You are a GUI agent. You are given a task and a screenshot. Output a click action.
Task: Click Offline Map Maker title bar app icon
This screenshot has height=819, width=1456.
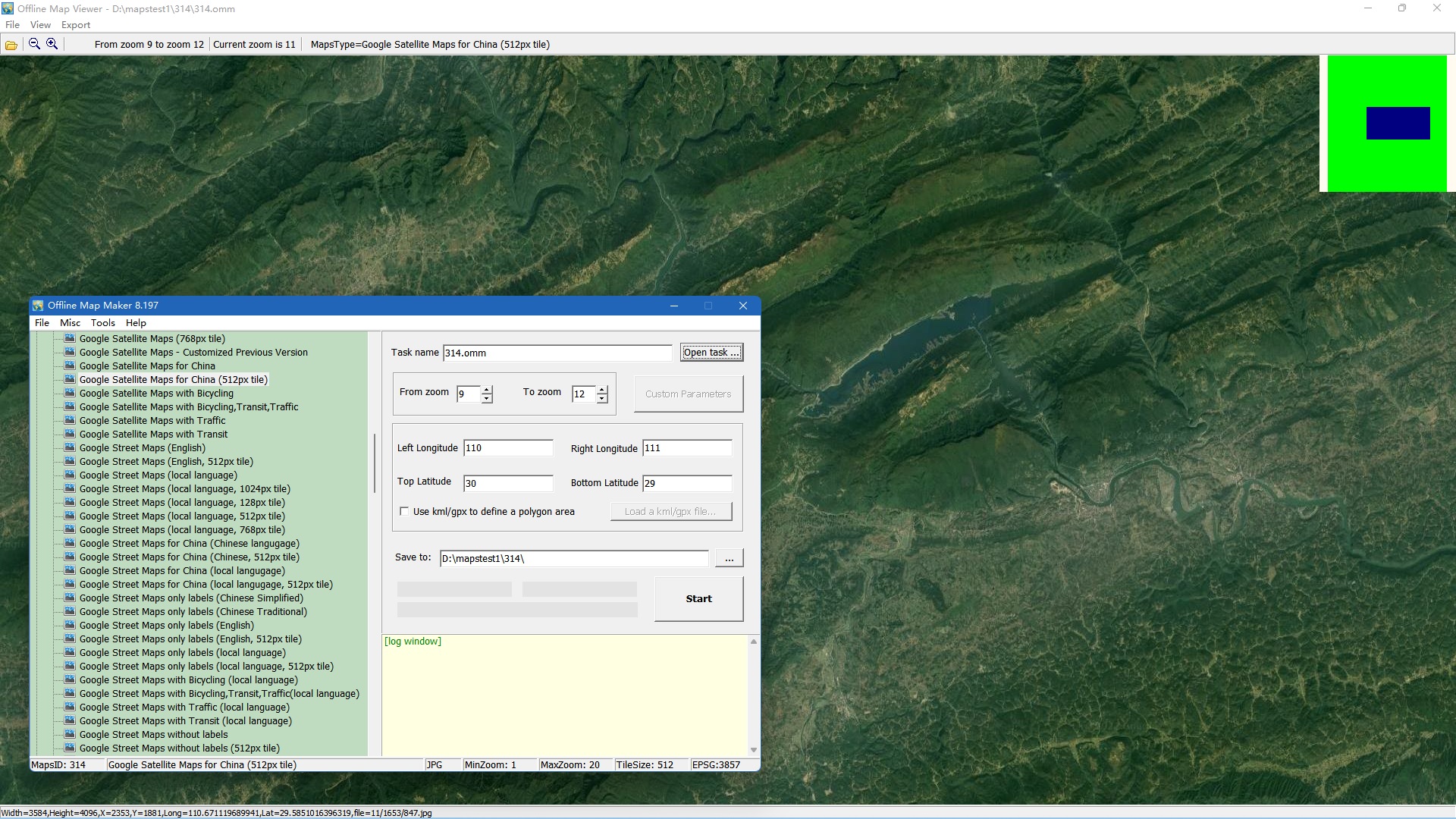click(38, 306)
